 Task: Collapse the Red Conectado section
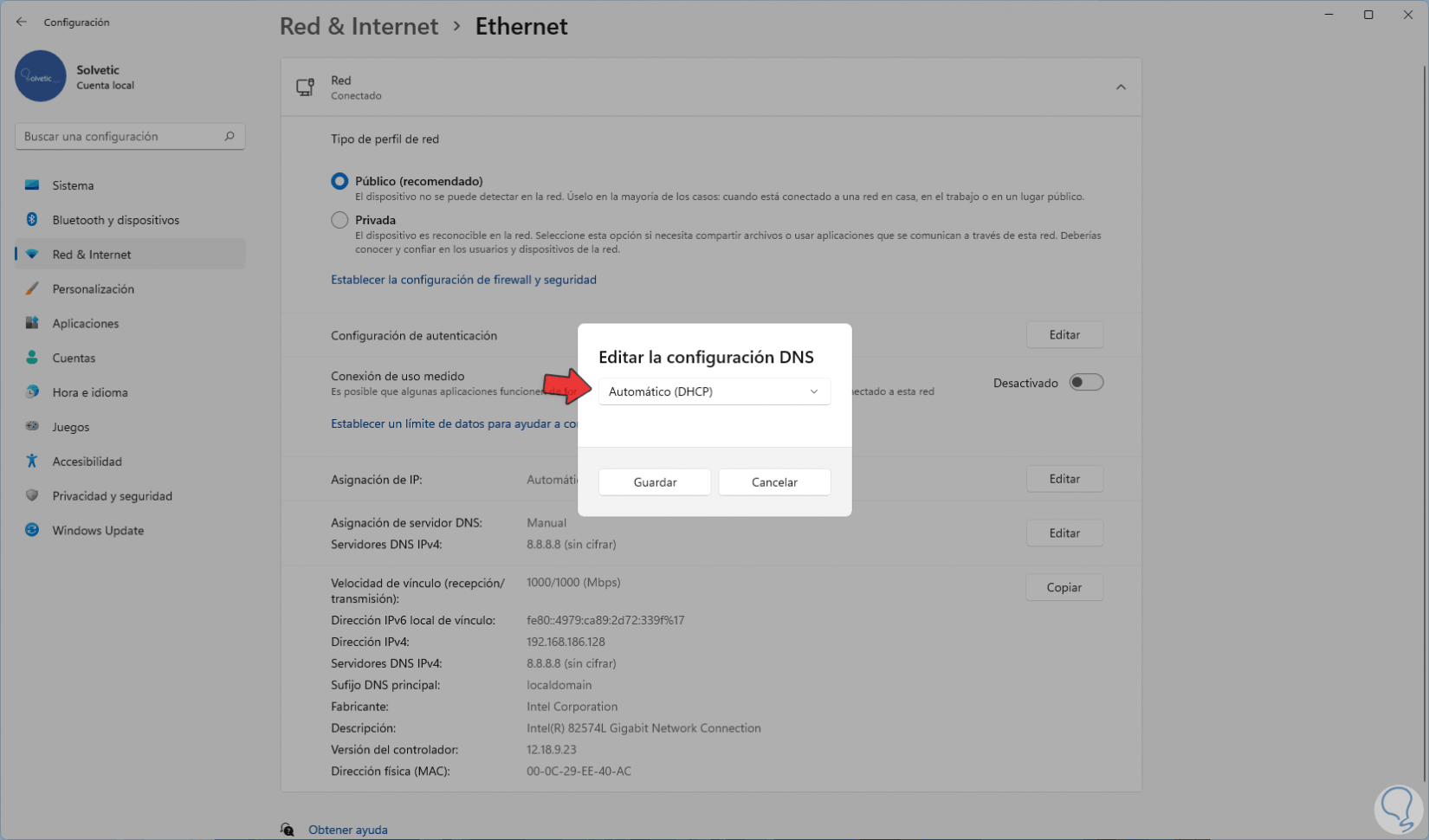coord(1120,87)
